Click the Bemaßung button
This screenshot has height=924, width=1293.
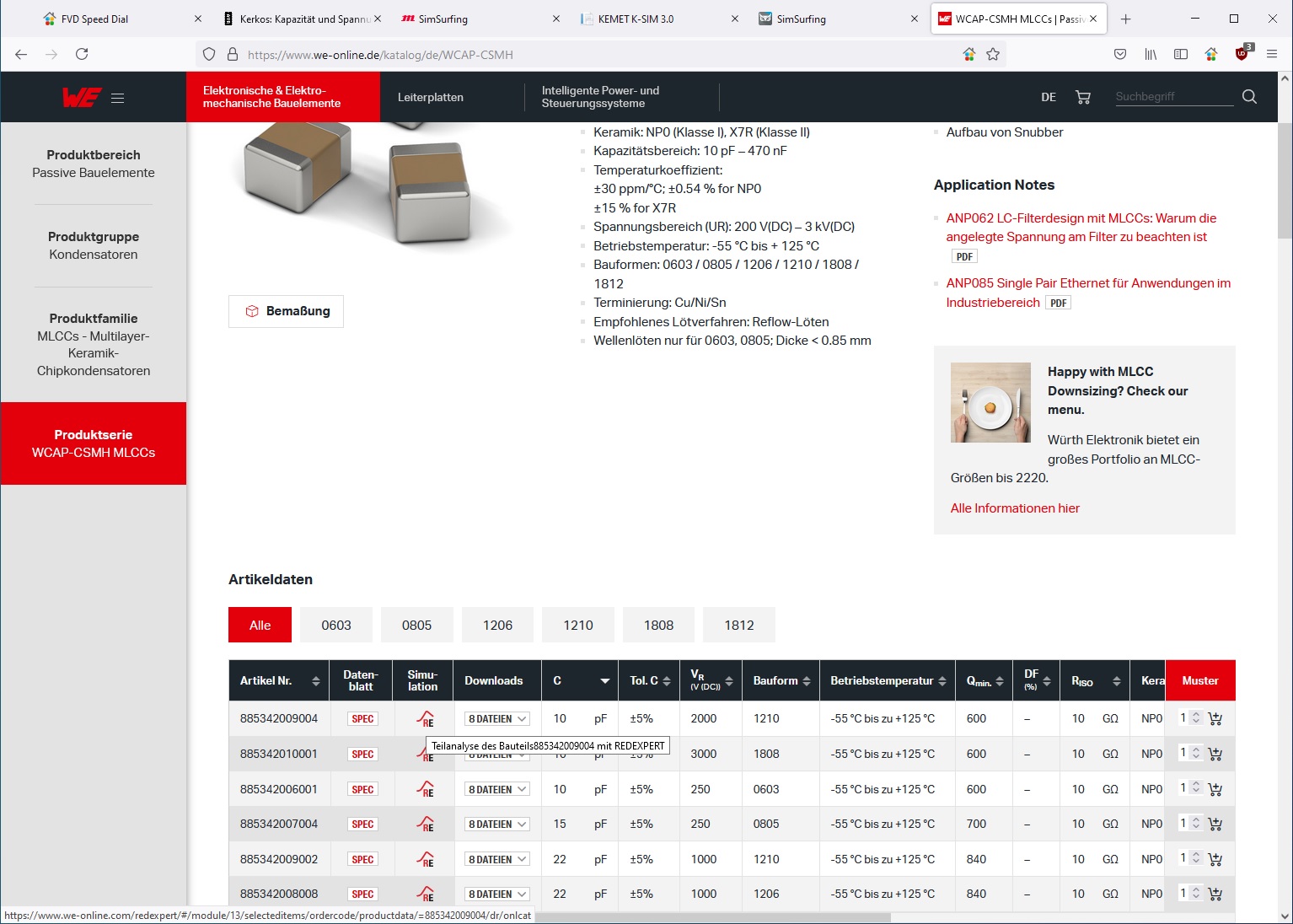[x=286, y=311]
